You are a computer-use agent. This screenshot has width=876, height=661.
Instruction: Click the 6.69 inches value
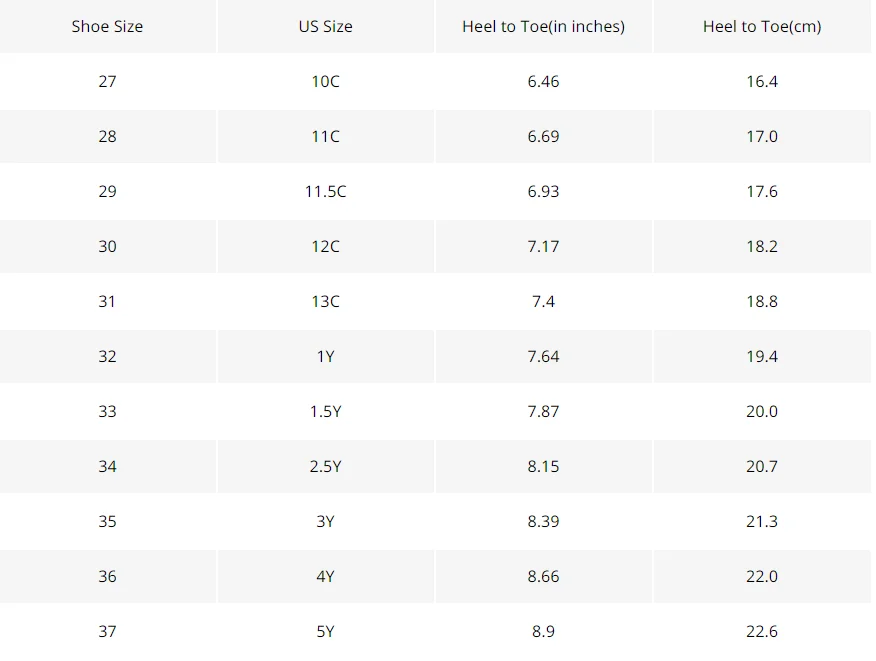(x=544, y=136)
